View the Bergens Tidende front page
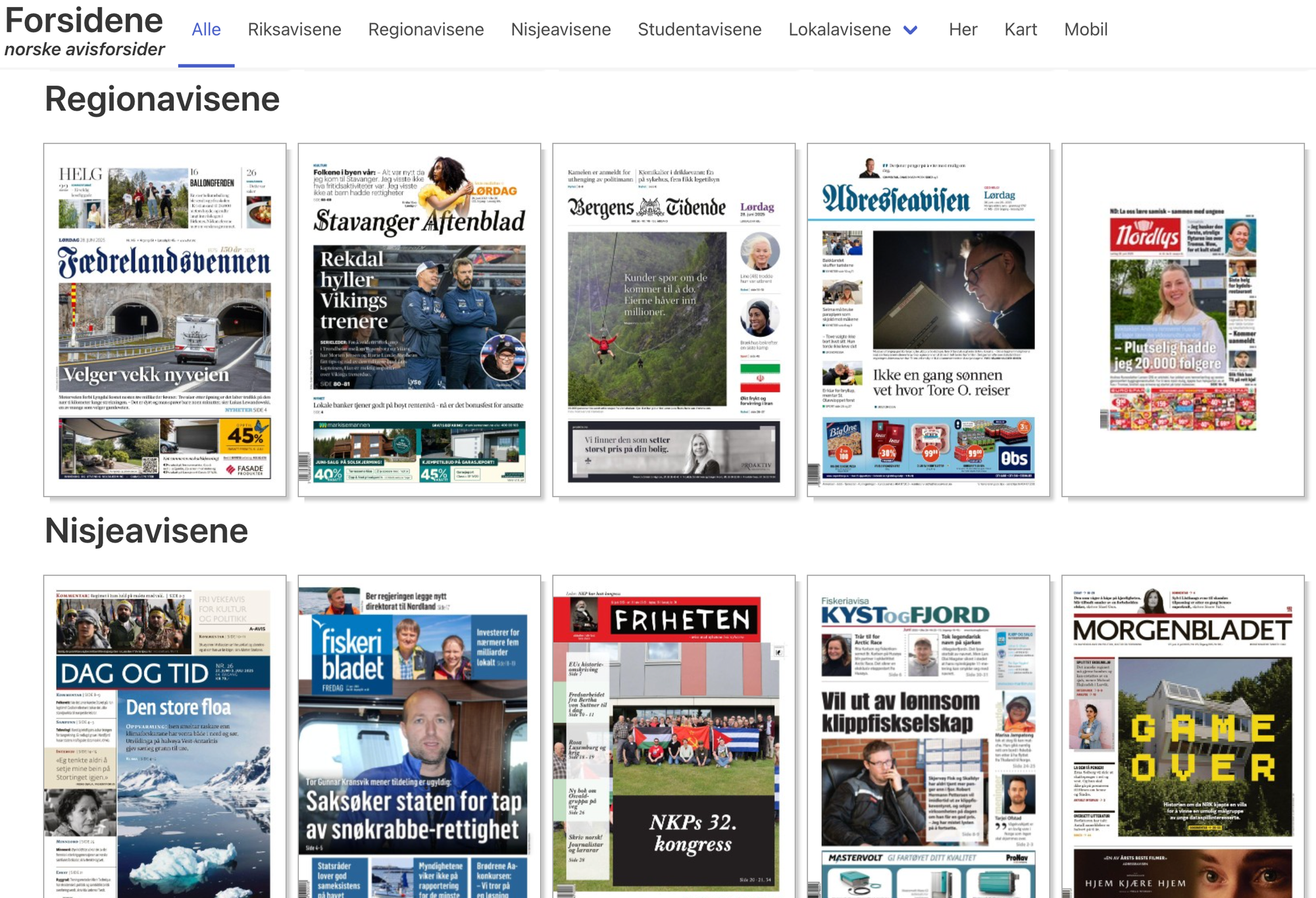The width and height of the screenshot is (1316, 898). click(674, 320)
